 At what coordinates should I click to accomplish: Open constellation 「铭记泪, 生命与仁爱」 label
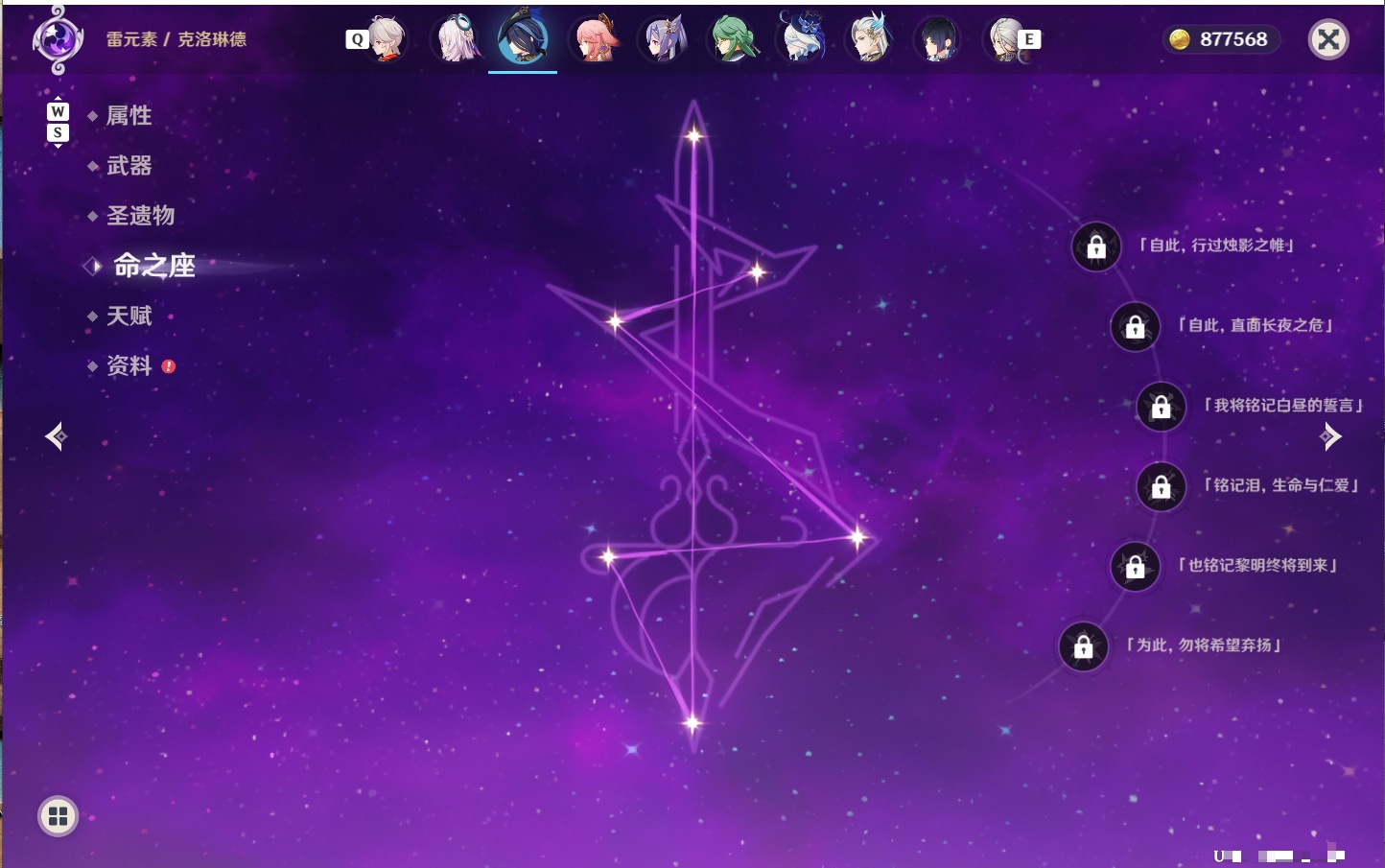[1281, 485]
